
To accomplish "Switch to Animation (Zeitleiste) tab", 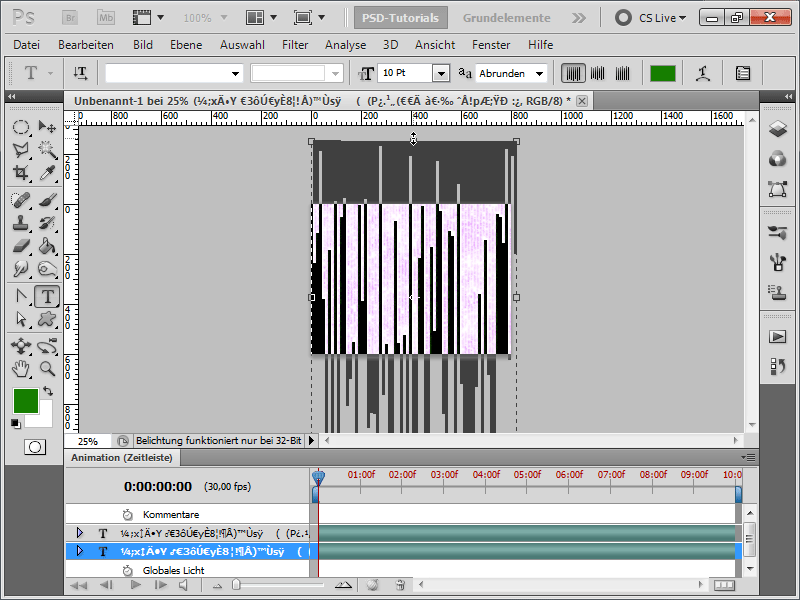I will point(122,458).
